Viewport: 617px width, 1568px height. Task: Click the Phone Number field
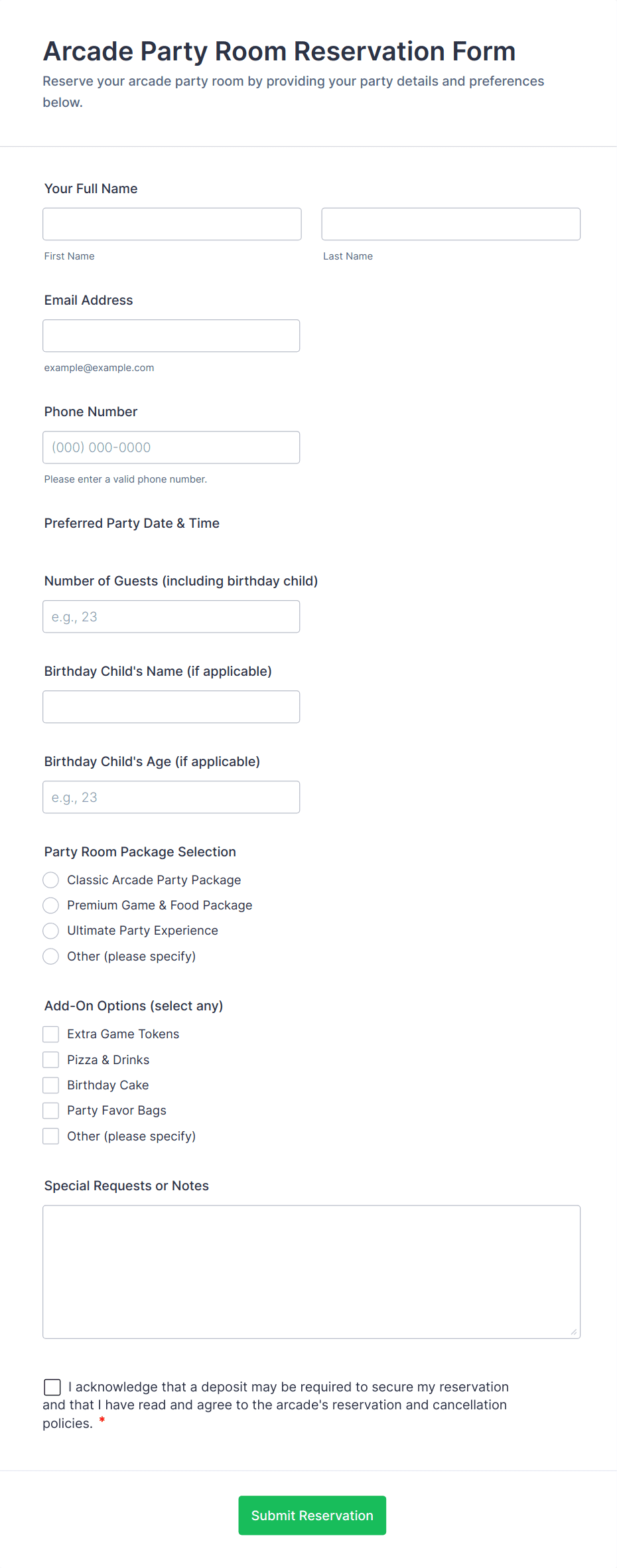tap(171, 447)
